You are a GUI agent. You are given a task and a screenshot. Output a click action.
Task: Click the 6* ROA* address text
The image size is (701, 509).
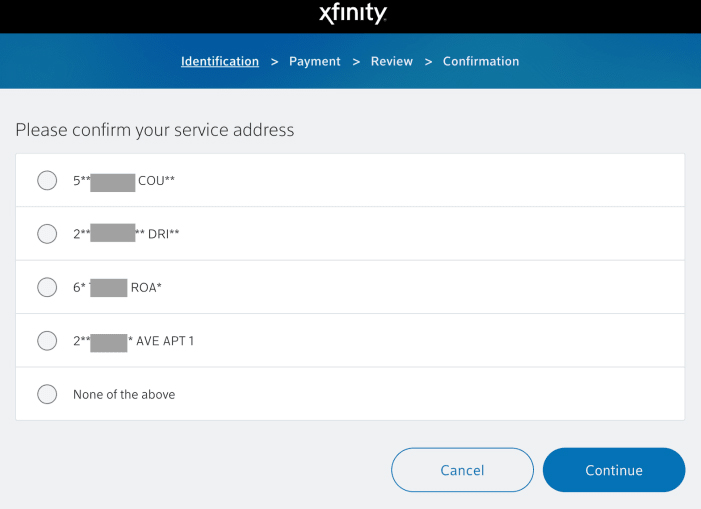[x=118, y=287]
